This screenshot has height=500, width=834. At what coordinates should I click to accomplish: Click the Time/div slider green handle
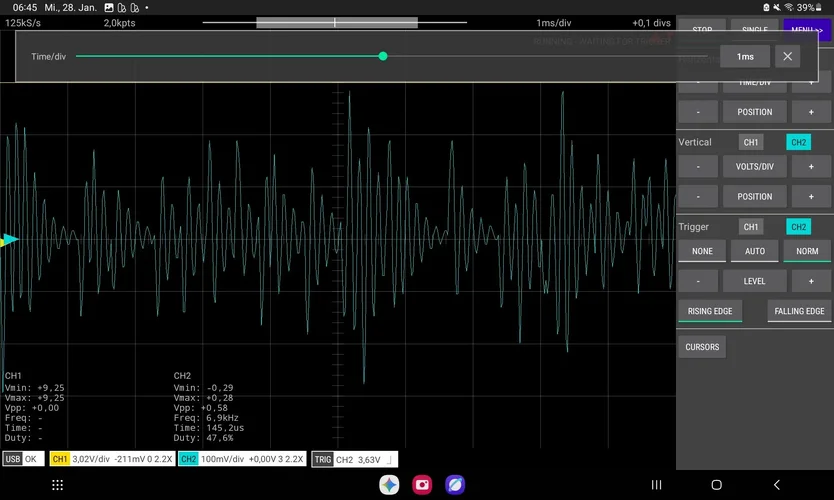pos(382,56)
